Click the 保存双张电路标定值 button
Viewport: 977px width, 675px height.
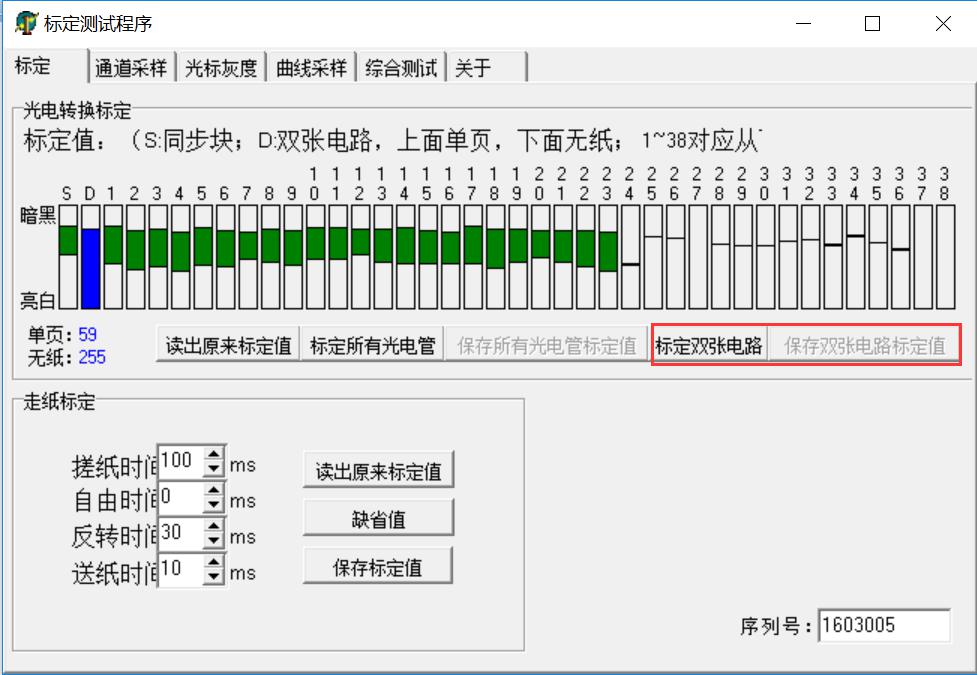pyautogui.click(x=864, y=345)
